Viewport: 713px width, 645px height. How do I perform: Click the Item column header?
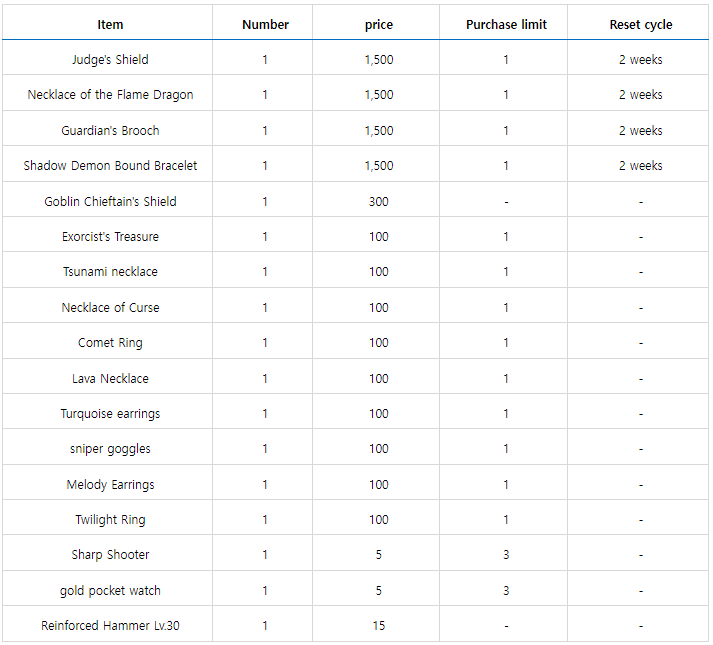110,24
